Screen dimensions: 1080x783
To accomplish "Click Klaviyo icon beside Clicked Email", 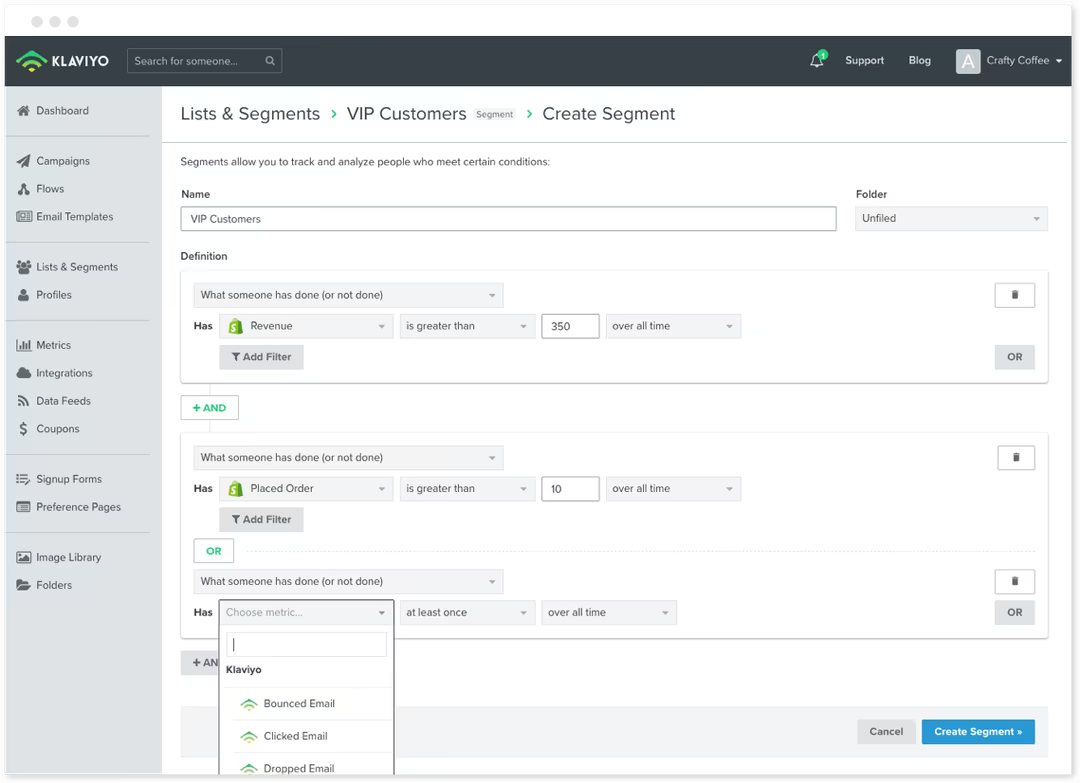I will (x=249, y=736).
